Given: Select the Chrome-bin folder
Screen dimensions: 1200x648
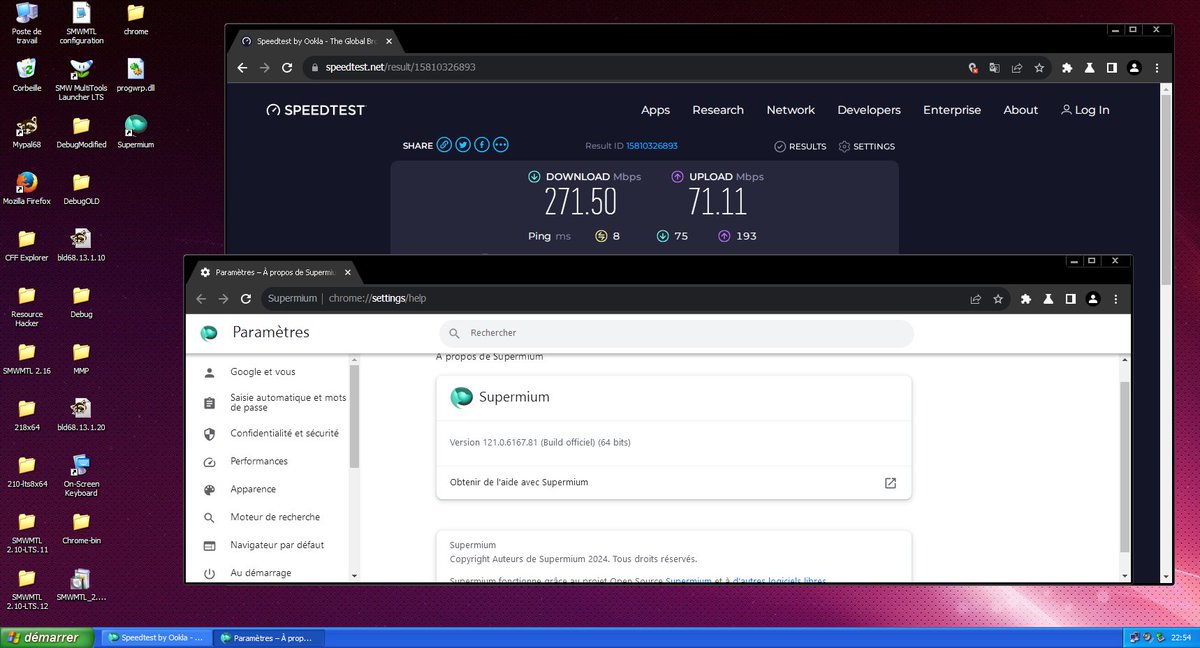Looking at the screenshot, I should click(82, 528).
